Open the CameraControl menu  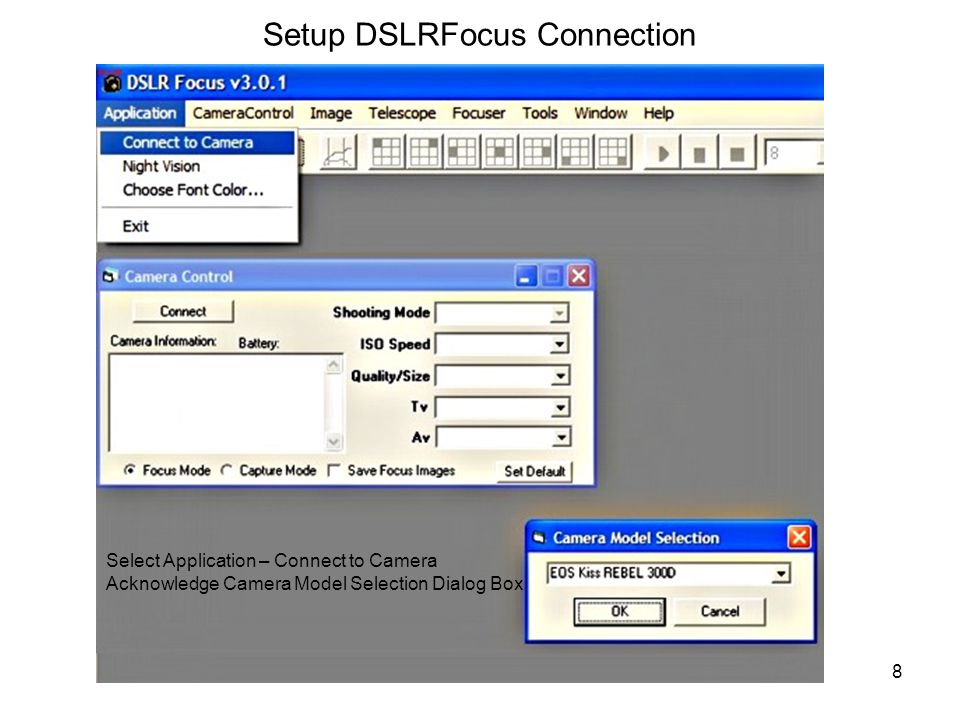click(x=243, y=113)
